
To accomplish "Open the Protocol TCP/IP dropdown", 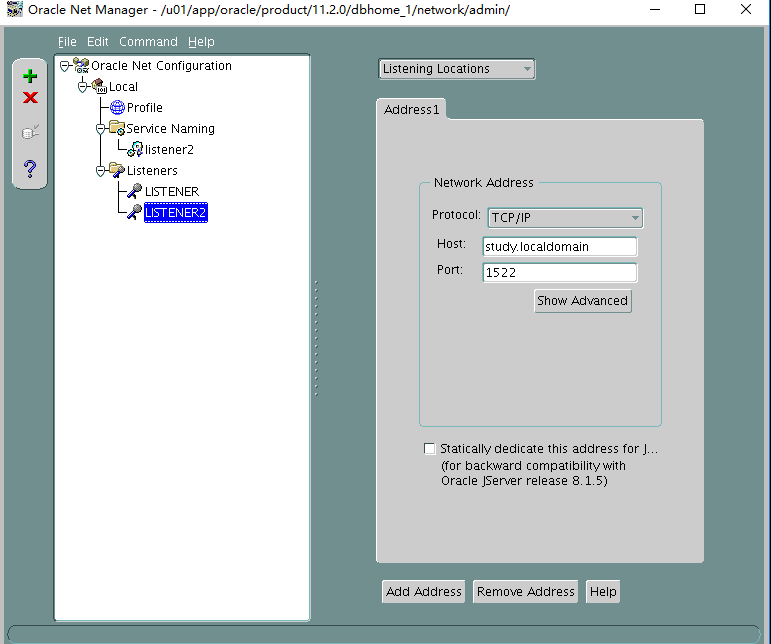I will point(565,217).
